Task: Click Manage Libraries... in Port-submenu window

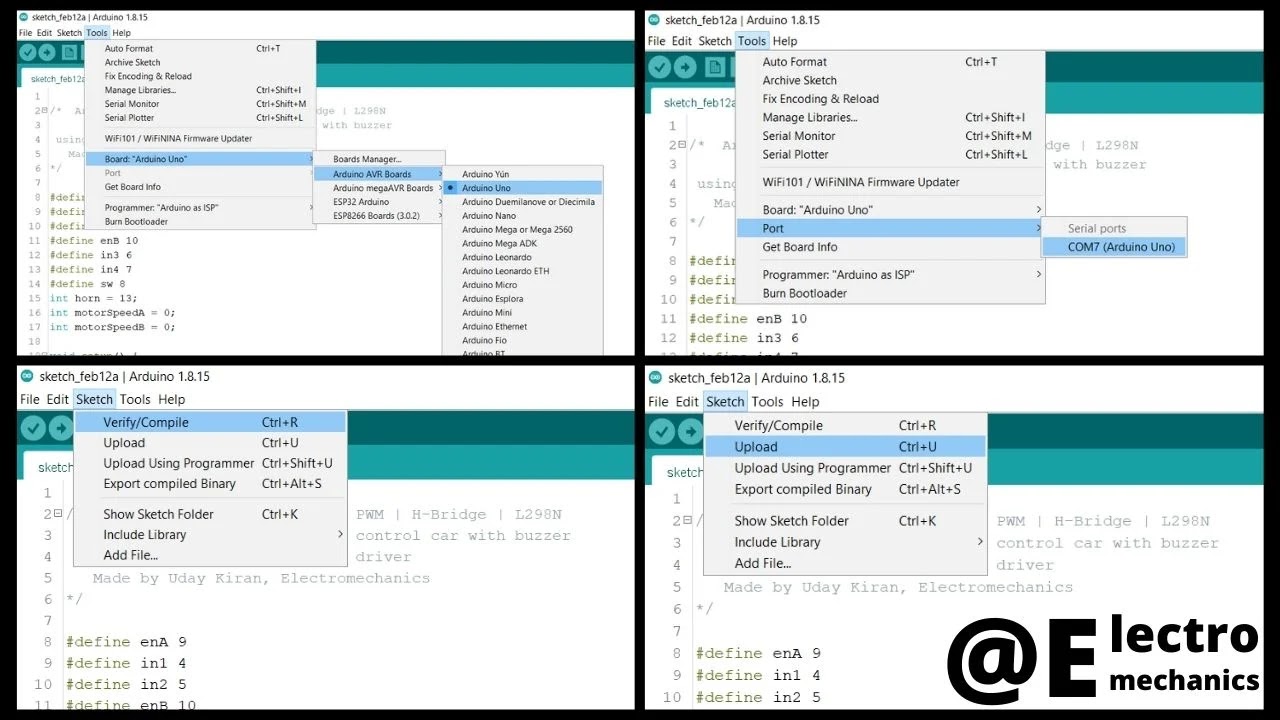Action: tap(810, 118)
